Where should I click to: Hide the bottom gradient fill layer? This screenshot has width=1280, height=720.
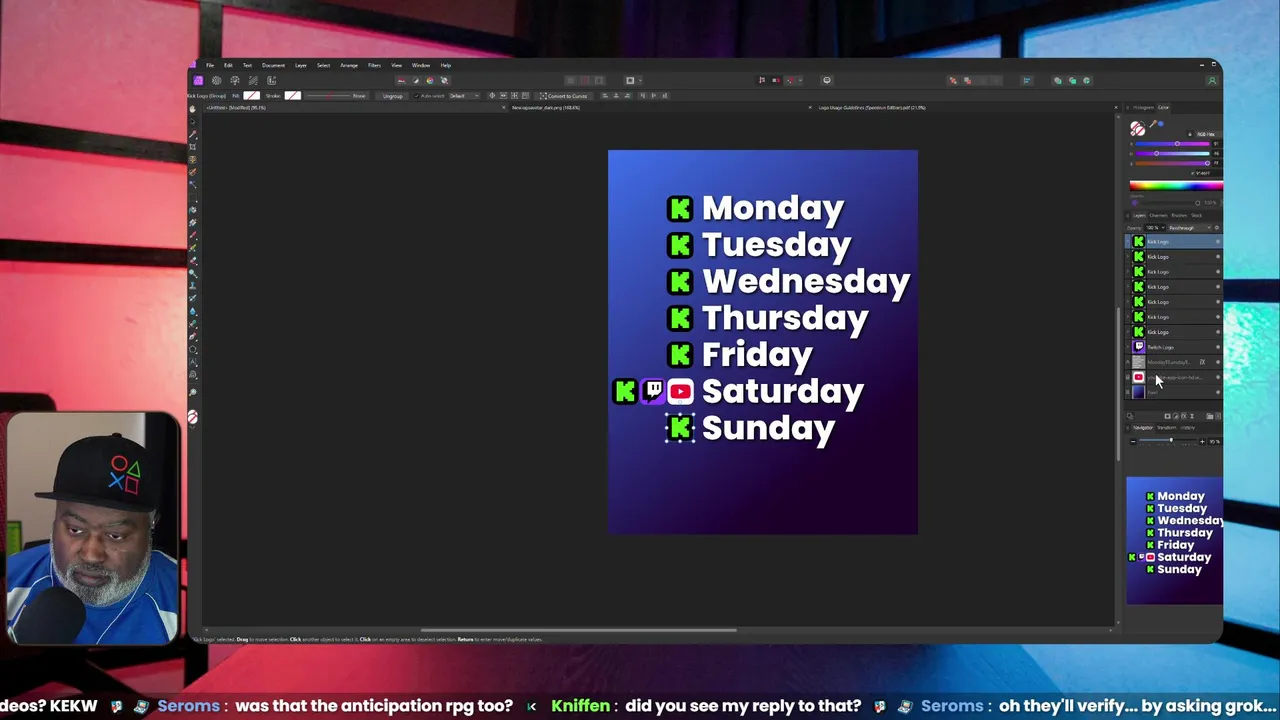(x=1218, y=392)
